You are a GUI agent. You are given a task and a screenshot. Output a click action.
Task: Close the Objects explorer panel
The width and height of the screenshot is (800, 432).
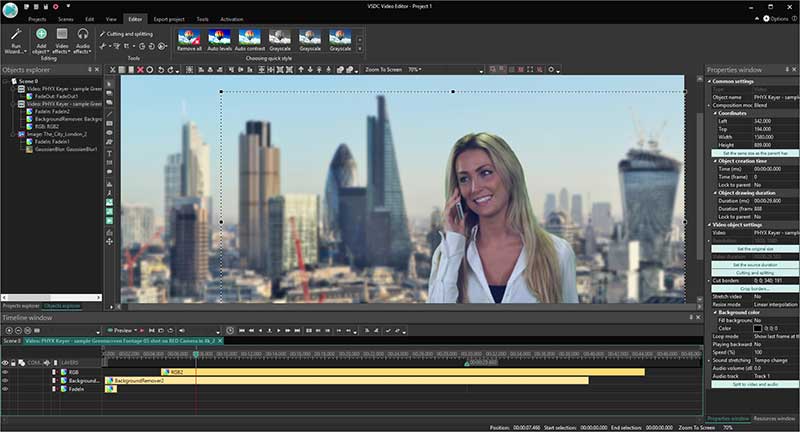tap(97, 69)
